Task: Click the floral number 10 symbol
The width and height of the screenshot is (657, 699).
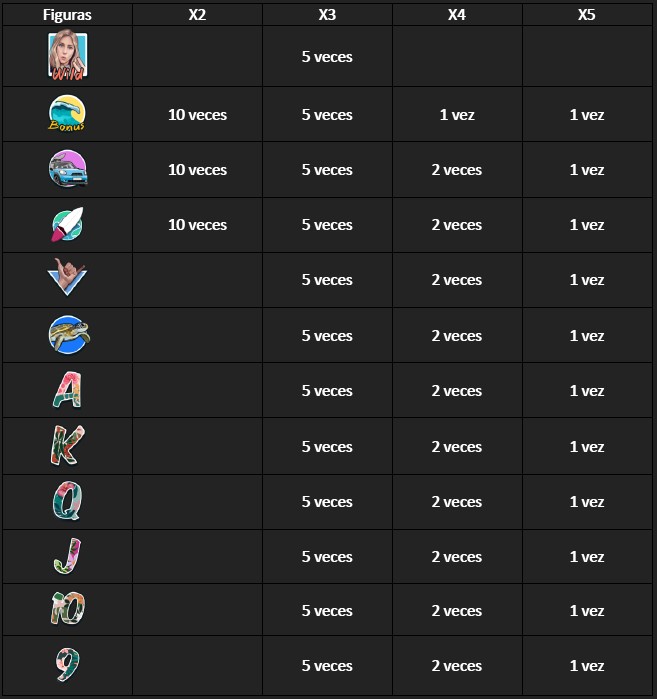Action: [68, 609]
